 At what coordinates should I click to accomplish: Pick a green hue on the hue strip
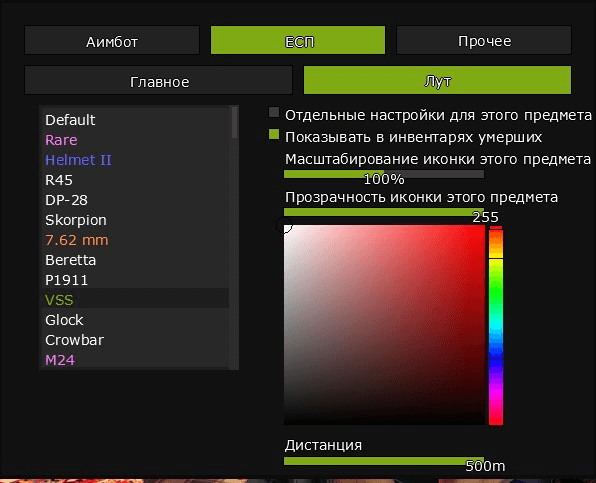(496, 289)
